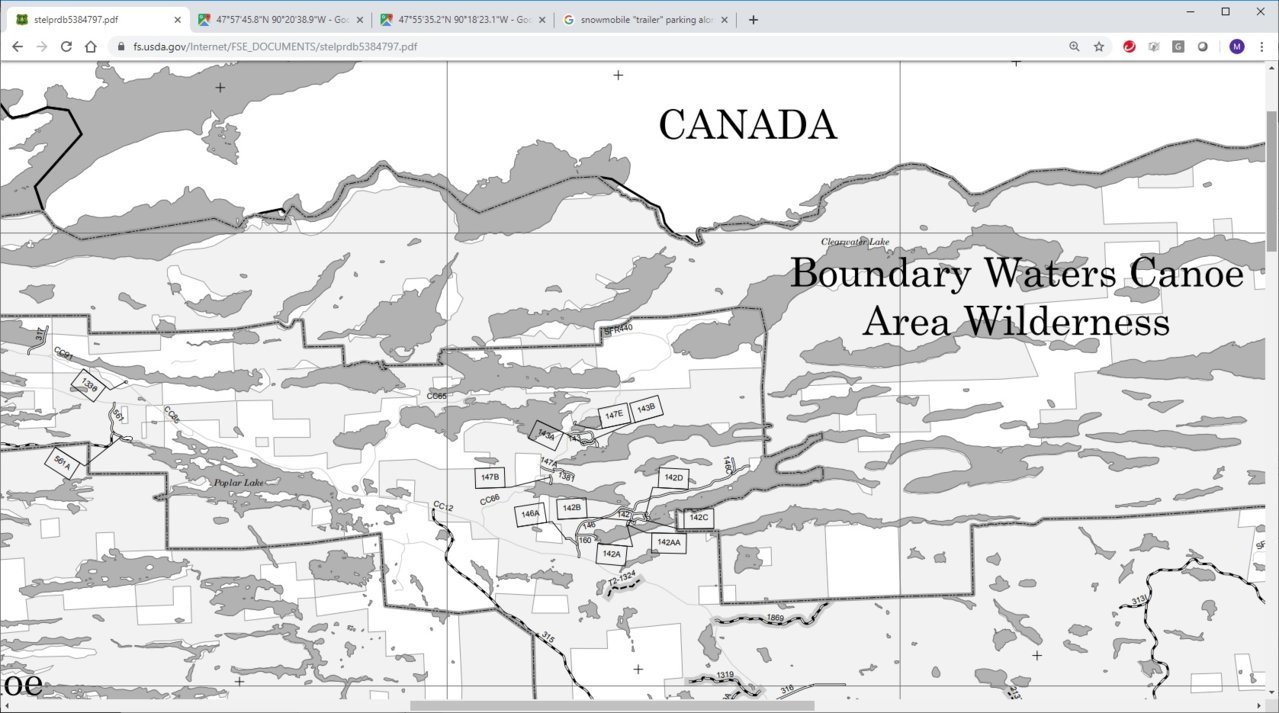Open the zoom magnifier in address bar
This screenshot has height=713, width=1279.
(1074, 46)
